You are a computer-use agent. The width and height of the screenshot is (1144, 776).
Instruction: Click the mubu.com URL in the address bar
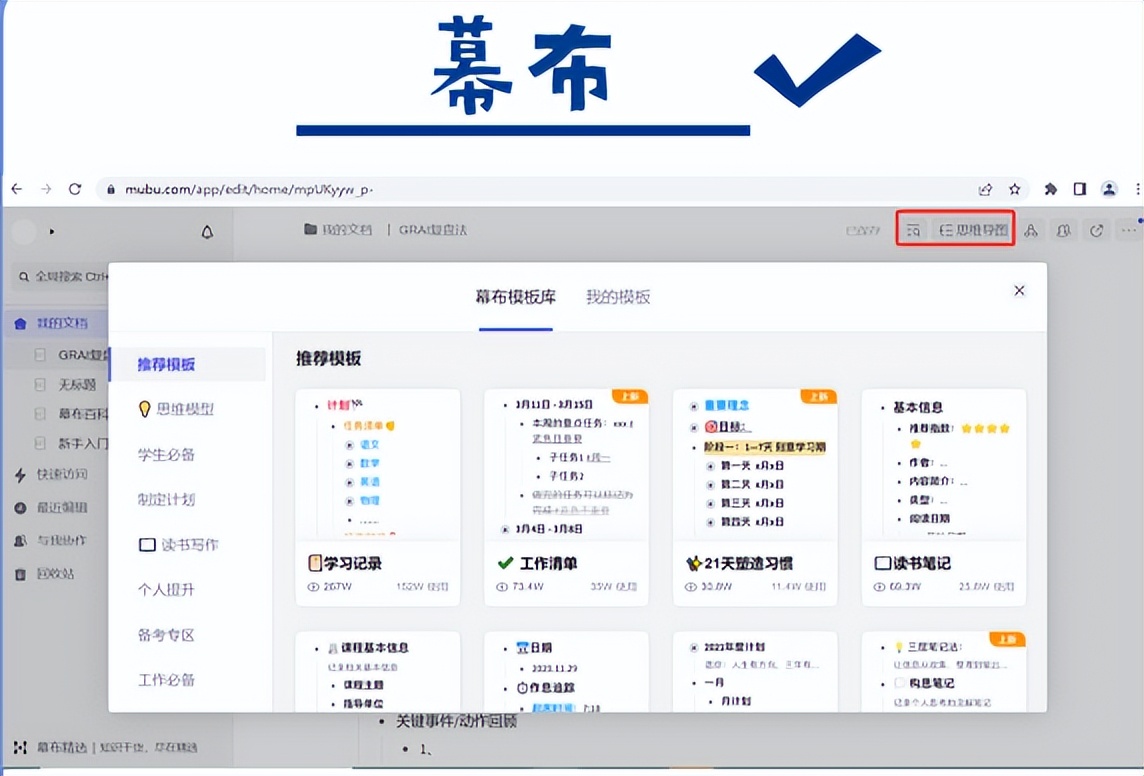tap(249, 190)
